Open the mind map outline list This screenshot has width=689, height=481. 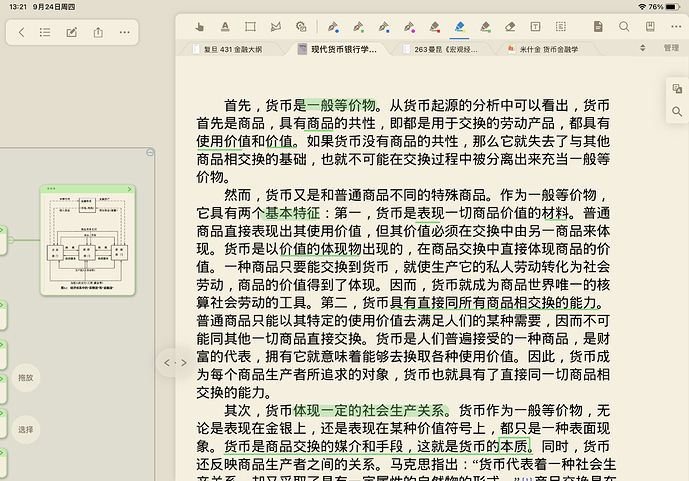point(45,32)
